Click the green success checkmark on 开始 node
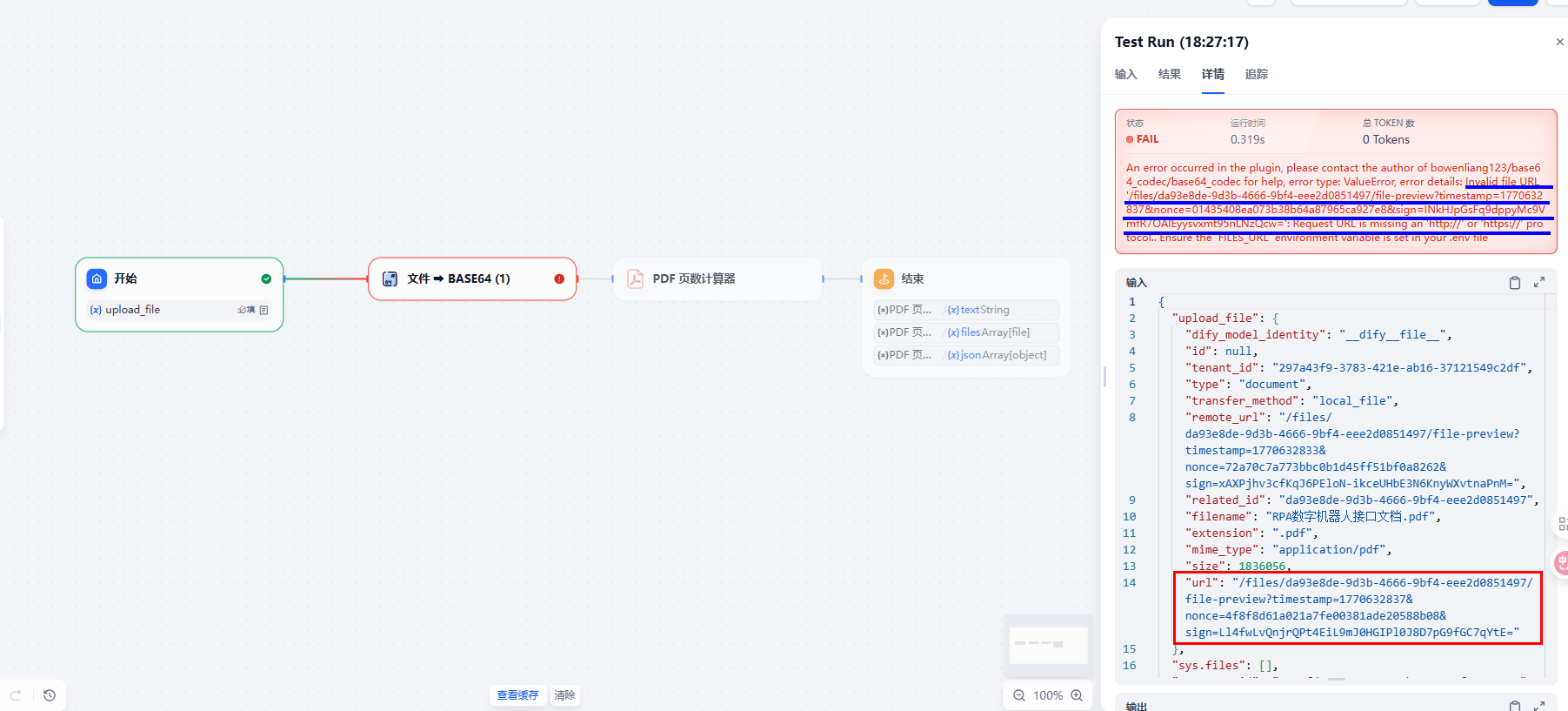Viewport: 1568px width, 711px height. (266, 279)
